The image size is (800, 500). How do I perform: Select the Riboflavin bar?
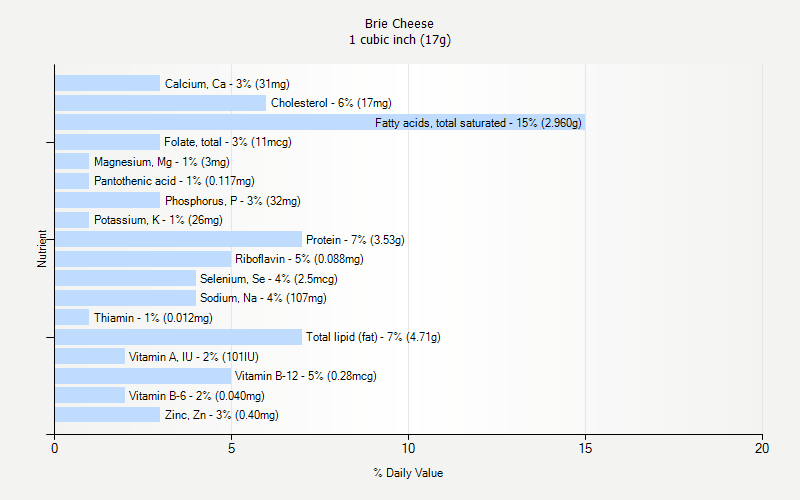143,259
